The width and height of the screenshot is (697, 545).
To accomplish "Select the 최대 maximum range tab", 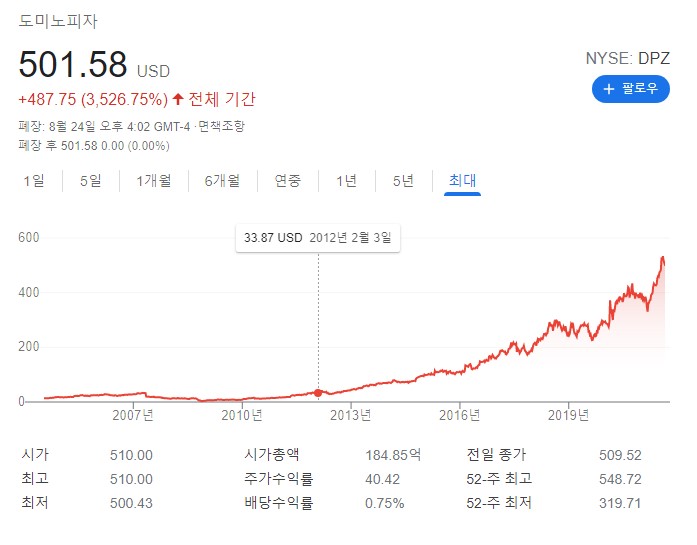I will tap(462, 180).
